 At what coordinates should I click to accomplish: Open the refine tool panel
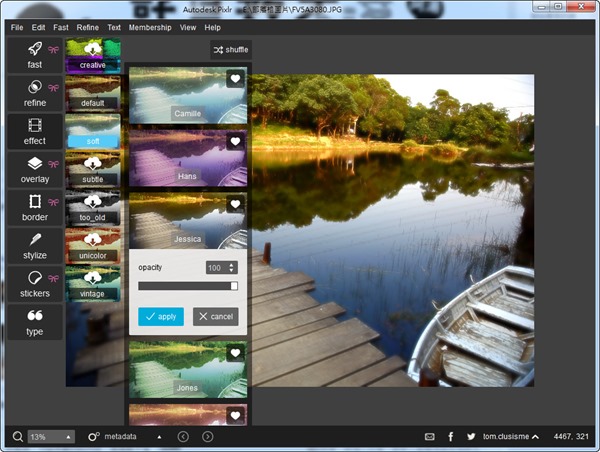pyautogui.click(x=34, y=93)
